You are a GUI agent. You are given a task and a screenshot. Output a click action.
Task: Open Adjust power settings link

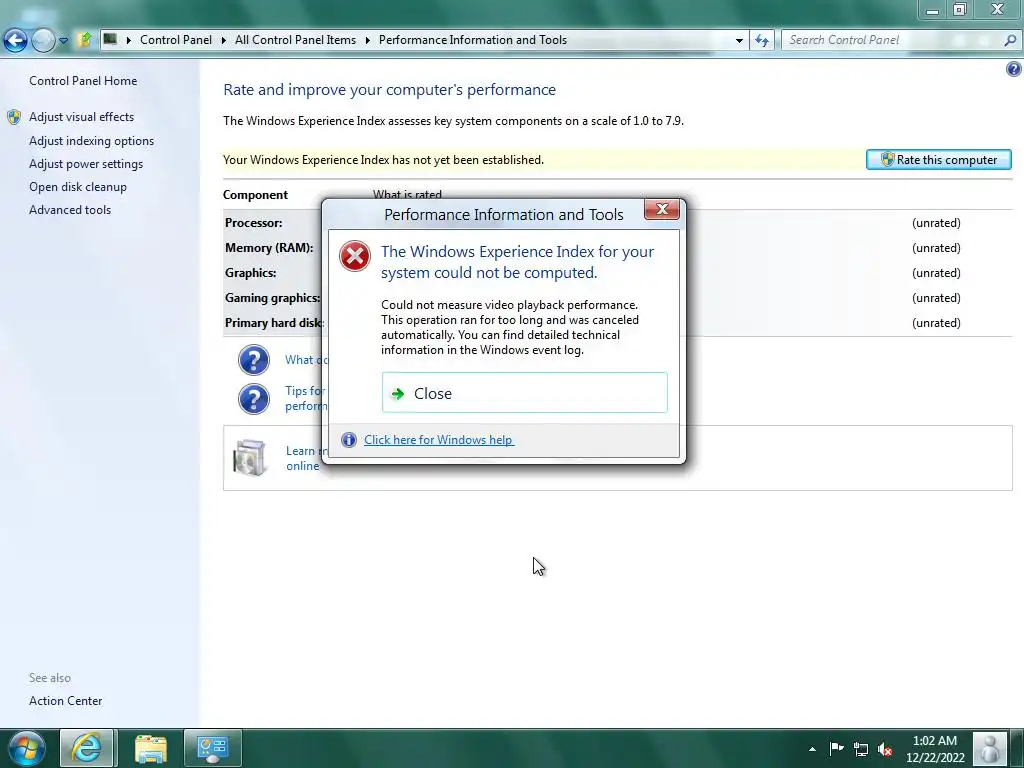tap(86, 164)
